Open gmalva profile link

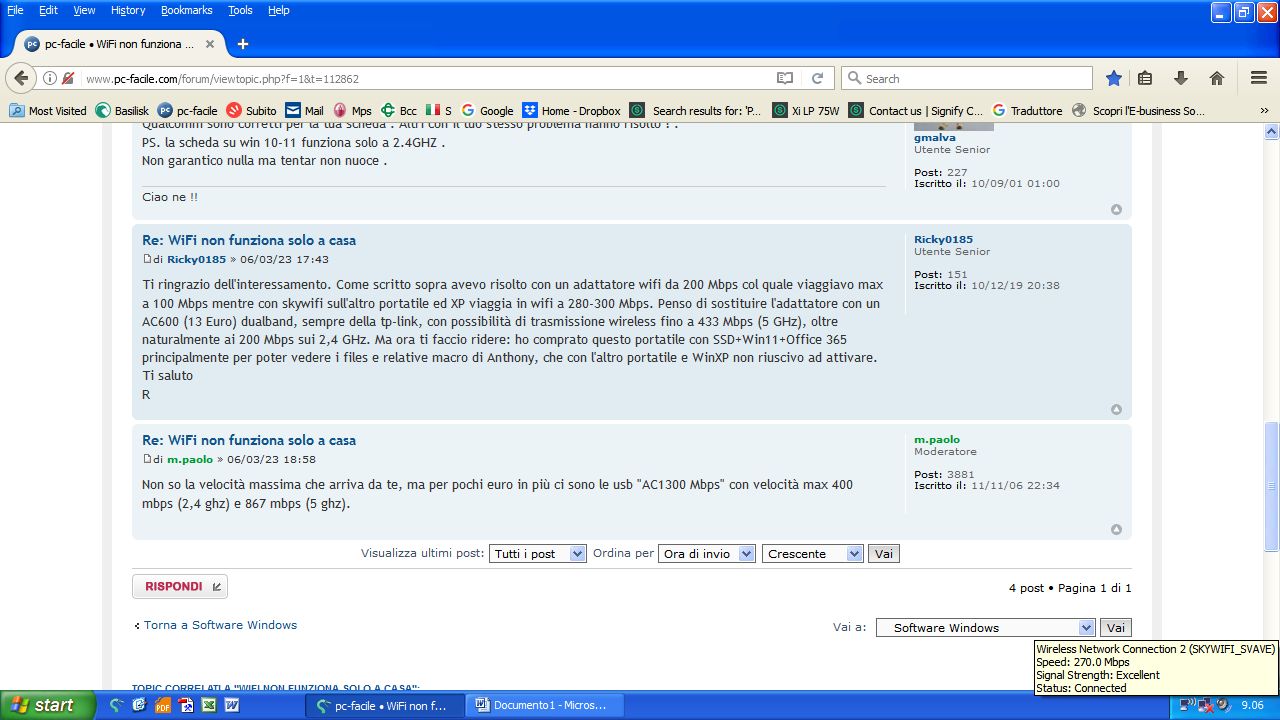click(x=935, y=137)
